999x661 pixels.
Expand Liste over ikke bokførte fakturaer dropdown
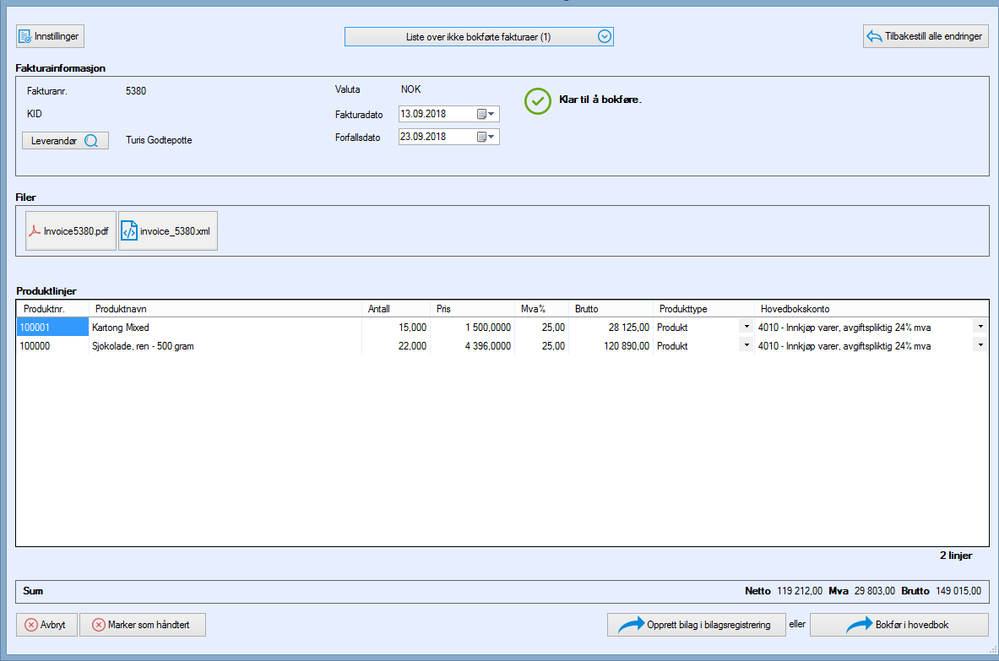click(x=603, y=36)
